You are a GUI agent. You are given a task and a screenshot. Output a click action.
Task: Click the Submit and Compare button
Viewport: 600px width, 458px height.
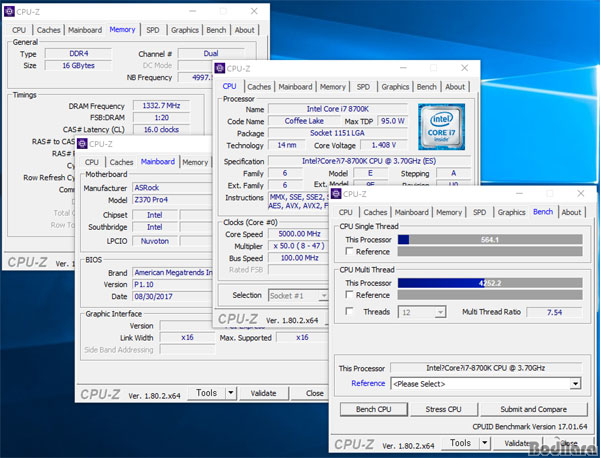(x=533, y=409)
